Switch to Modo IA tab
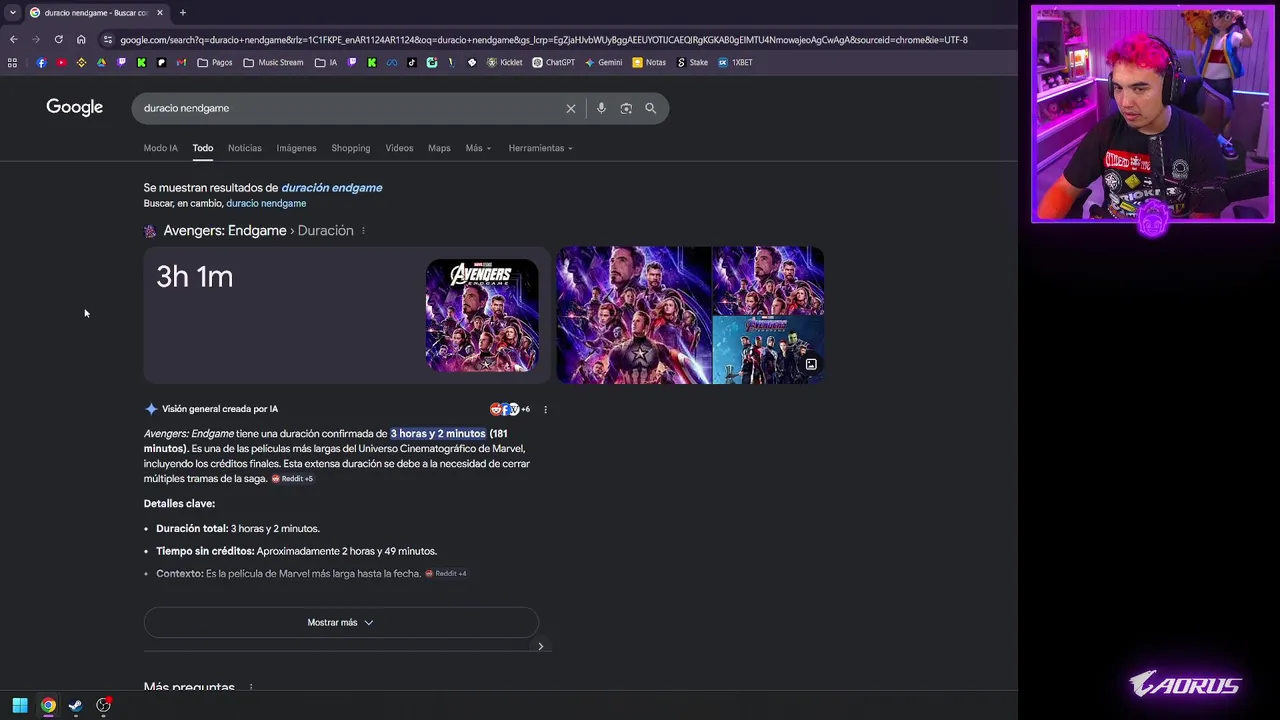1280x720 pixels. click(x=160, y=148)
